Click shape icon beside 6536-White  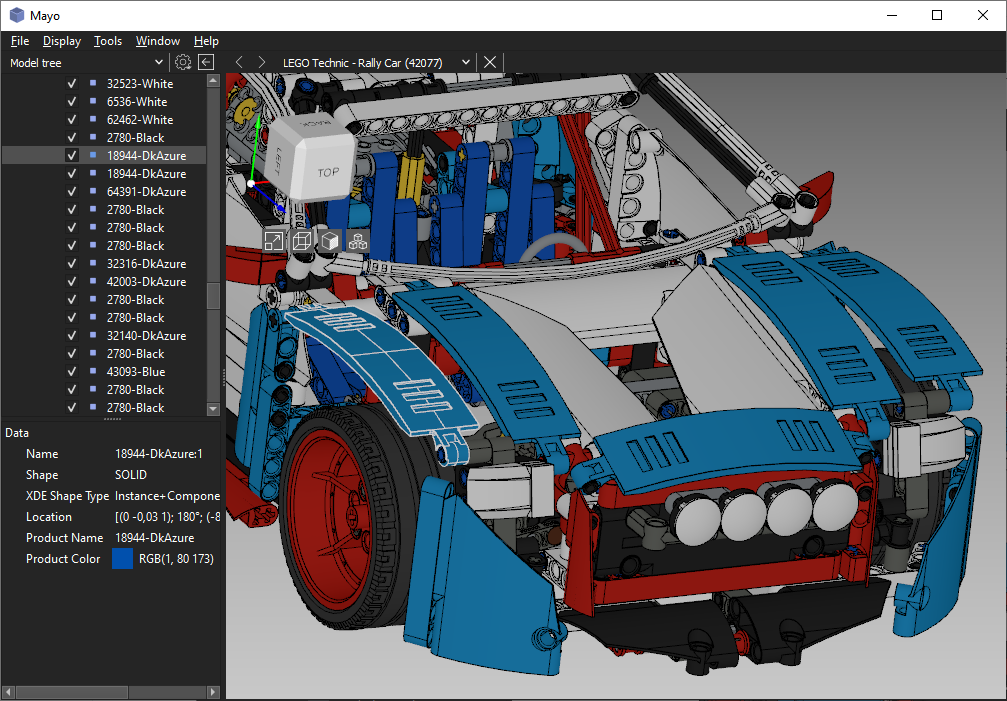tap(93, 101)
